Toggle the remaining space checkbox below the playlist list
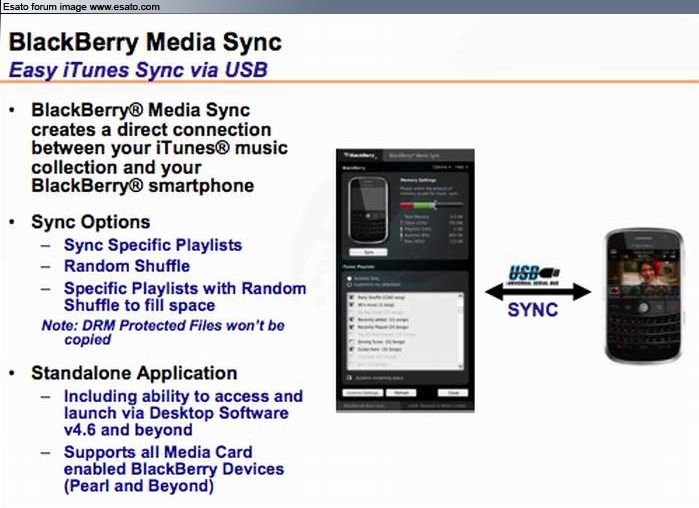699x508 pixels. click(x=349, y=377)
